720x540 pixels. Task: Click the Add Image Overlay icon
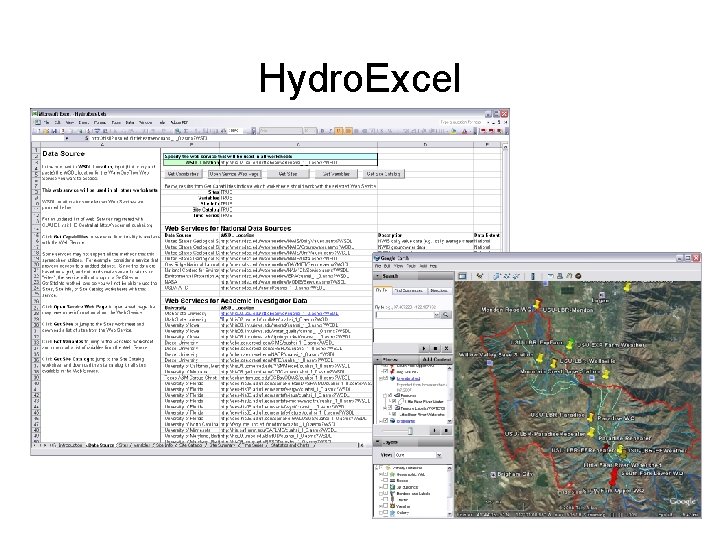pos(516,276)
